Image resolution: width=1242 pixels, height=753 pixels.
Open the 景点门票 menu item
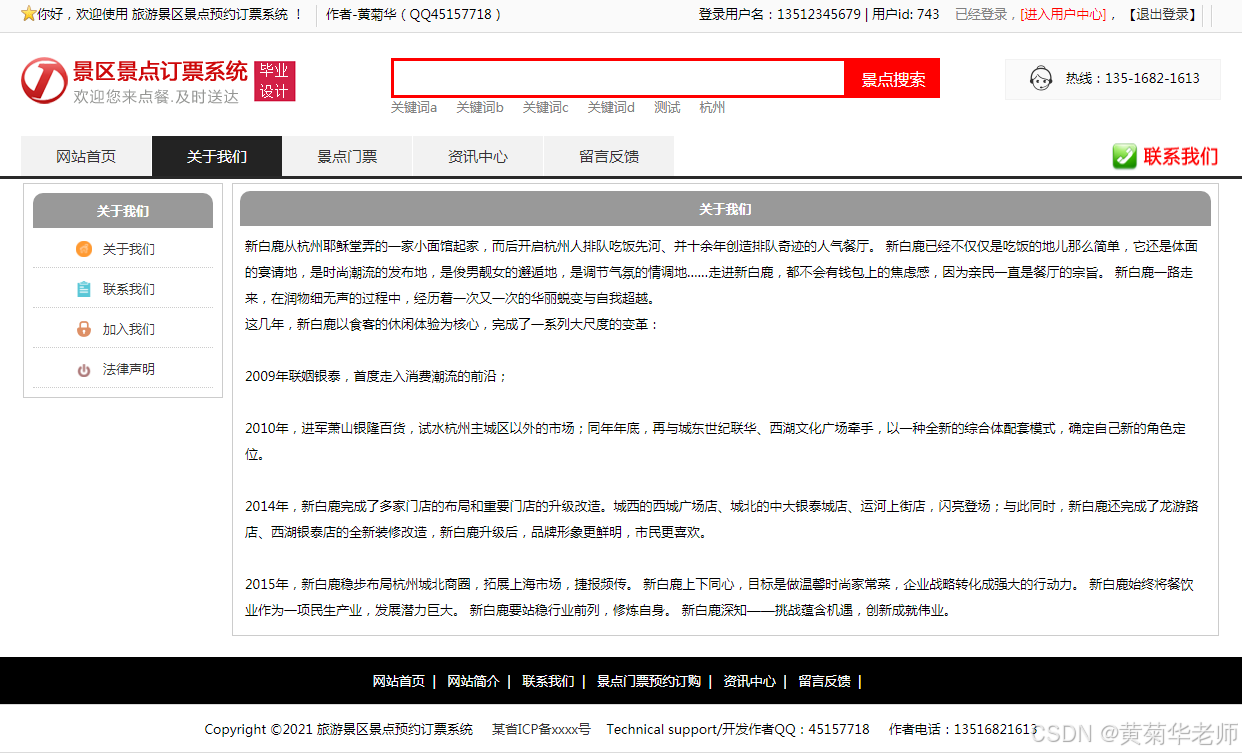tap(347, 156)
